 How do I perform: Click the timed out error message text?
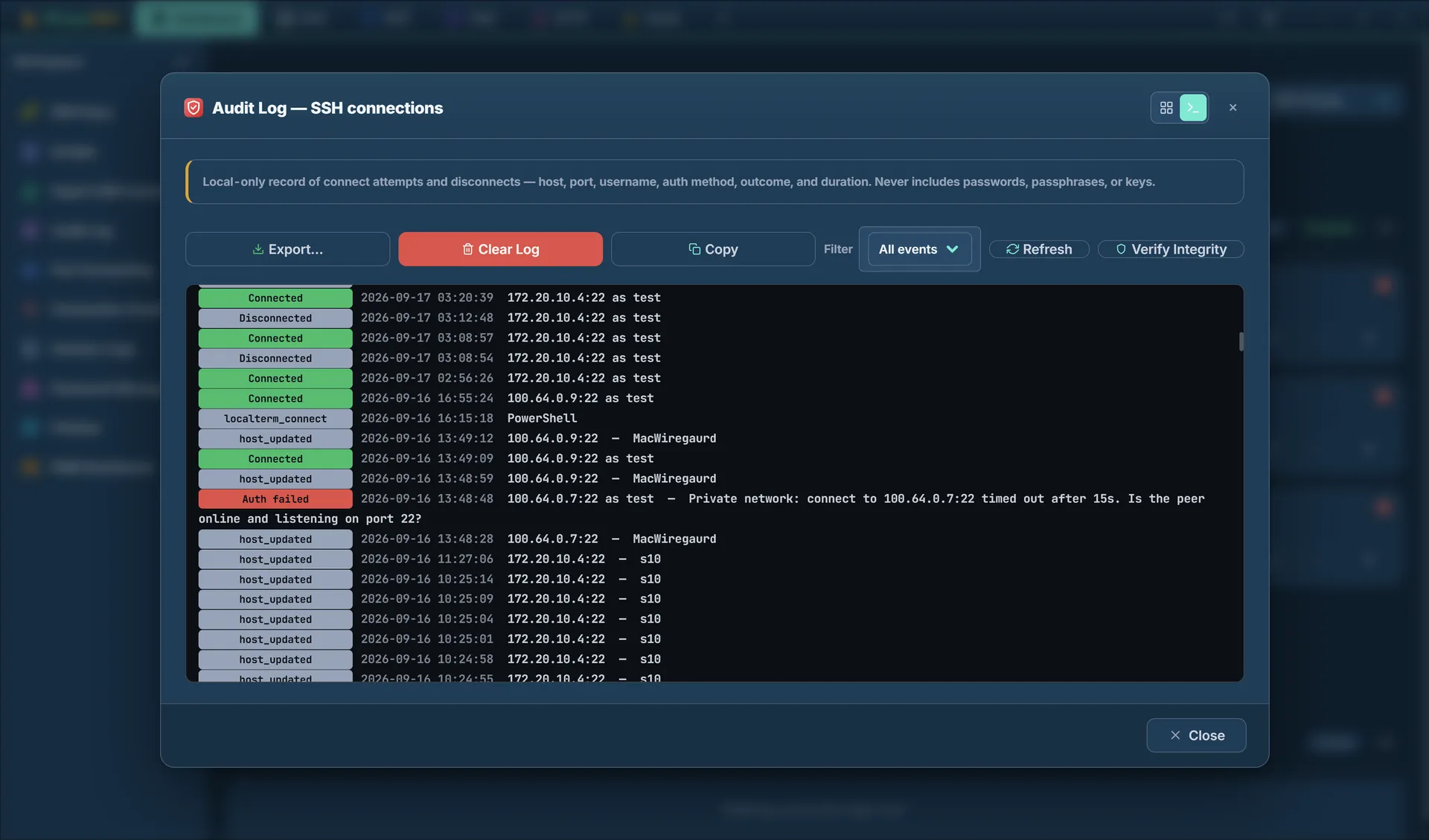coord(946,499)
